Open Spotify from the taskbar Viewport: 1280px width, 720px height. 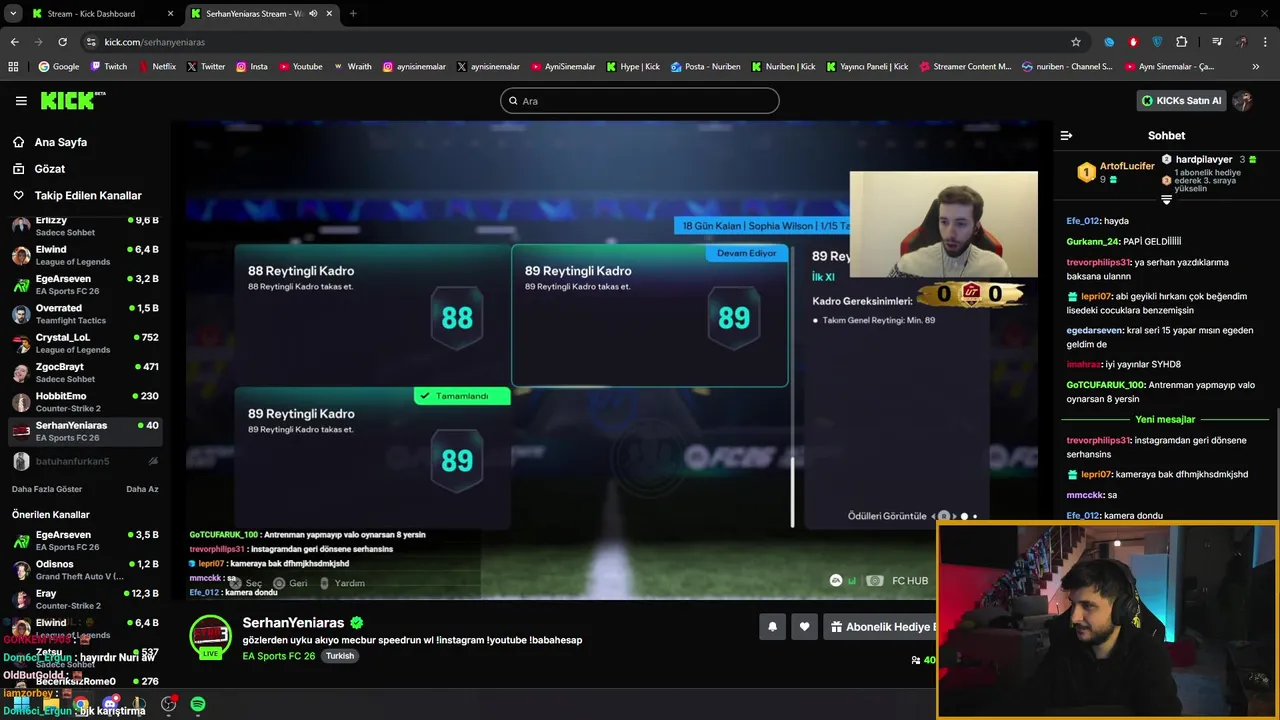click(x=198, y=704)
